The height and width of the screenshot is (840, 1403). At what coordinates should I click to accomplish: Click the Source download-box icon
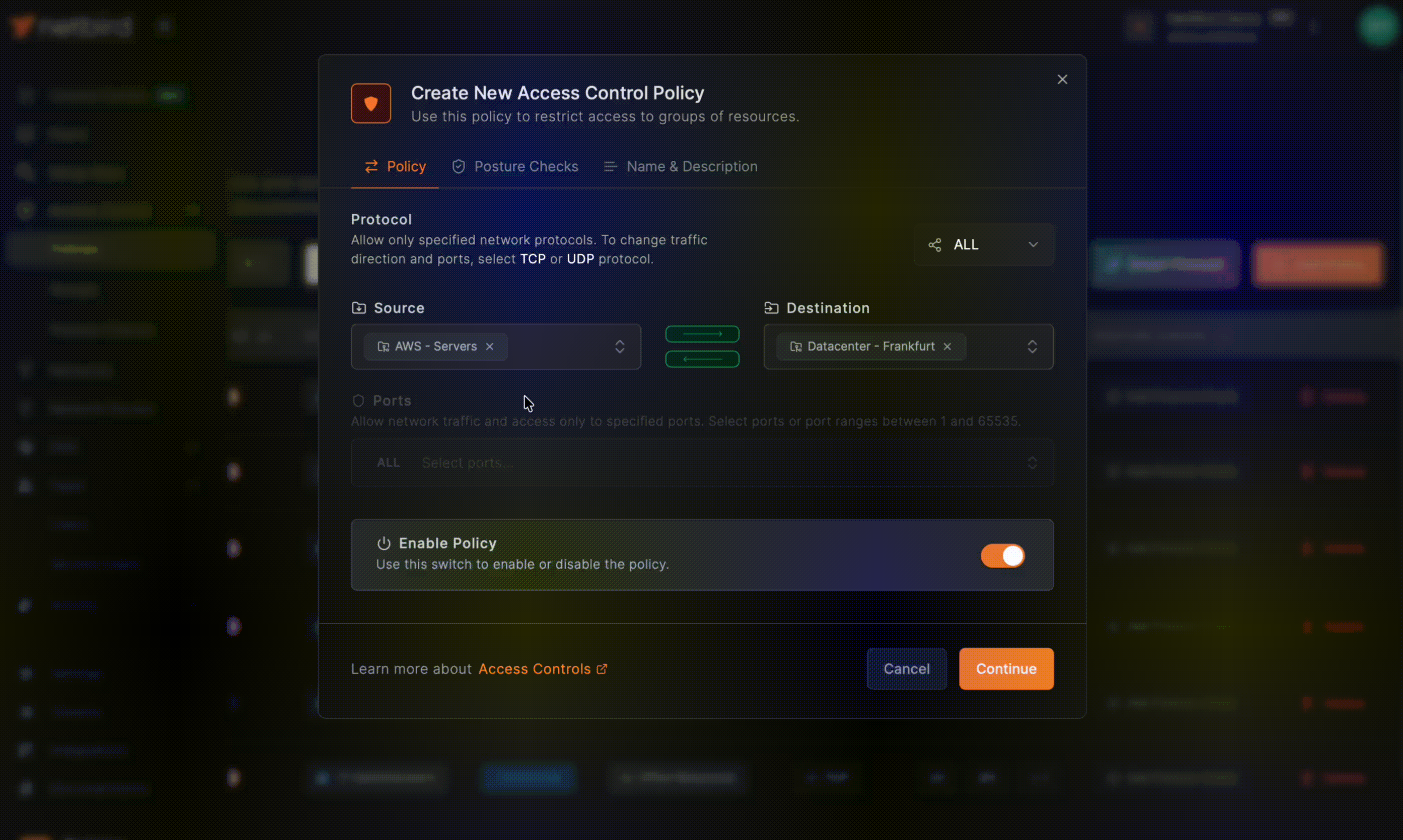[359, 307]
